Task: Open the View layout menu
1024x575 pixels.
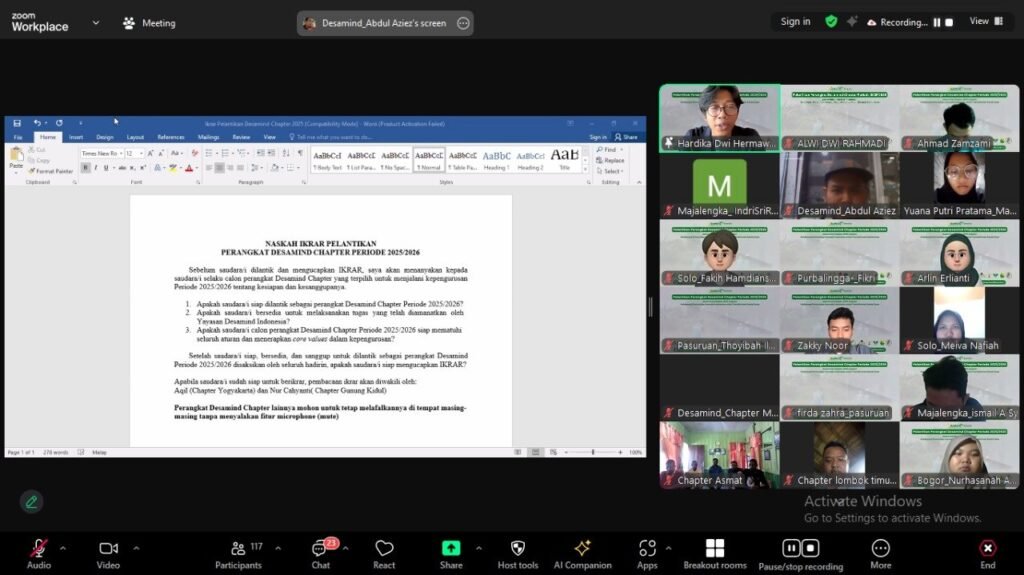Action: [984, 21]
